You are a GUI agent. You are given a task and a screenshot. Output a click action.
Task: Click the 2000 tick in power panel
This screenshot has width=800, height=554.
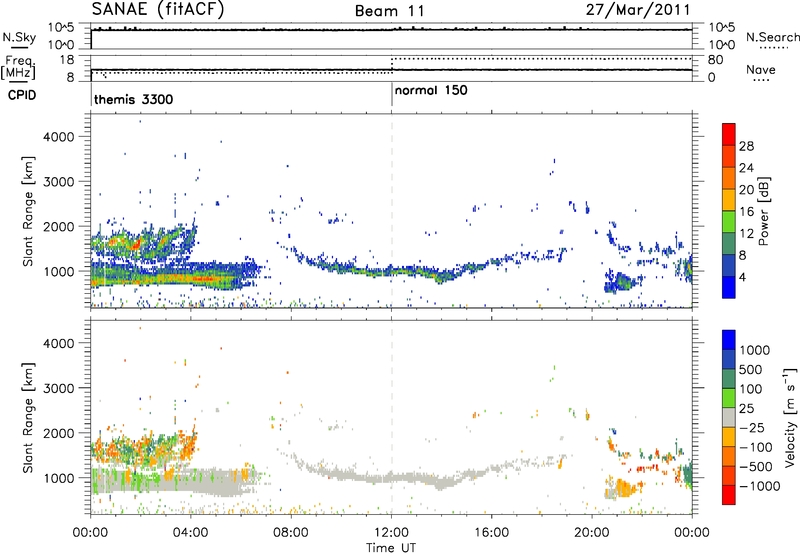(59, 226)
